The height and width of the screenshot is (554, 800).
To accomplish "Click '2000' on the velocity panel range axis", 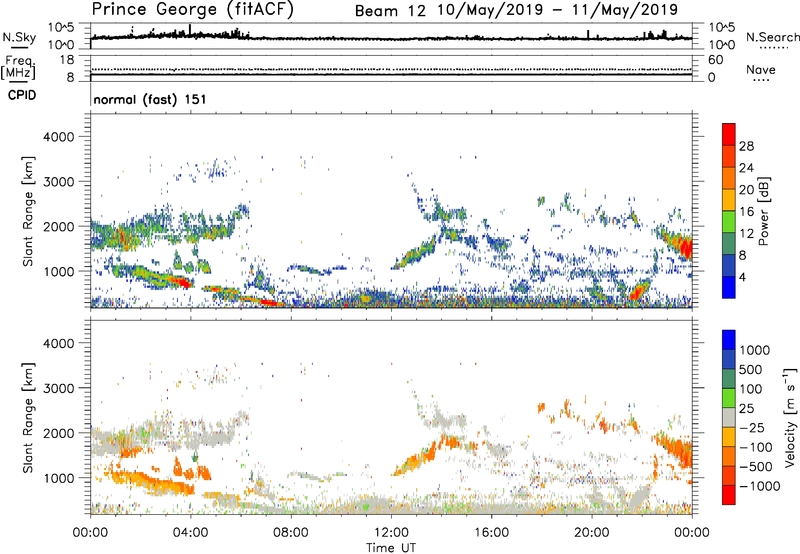I will coord(59,433).
